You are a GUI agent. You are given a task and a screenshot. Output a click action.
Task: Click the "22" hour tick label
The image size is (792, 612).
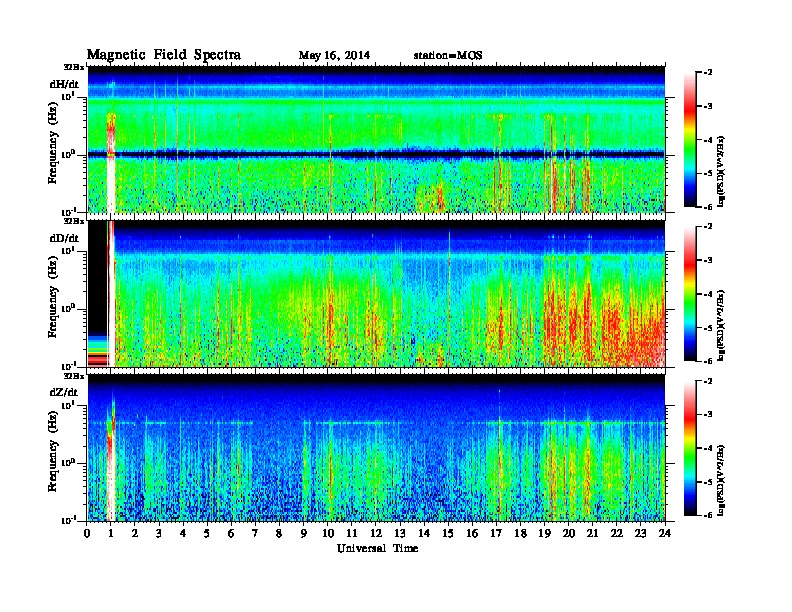(x=617, y=533)
